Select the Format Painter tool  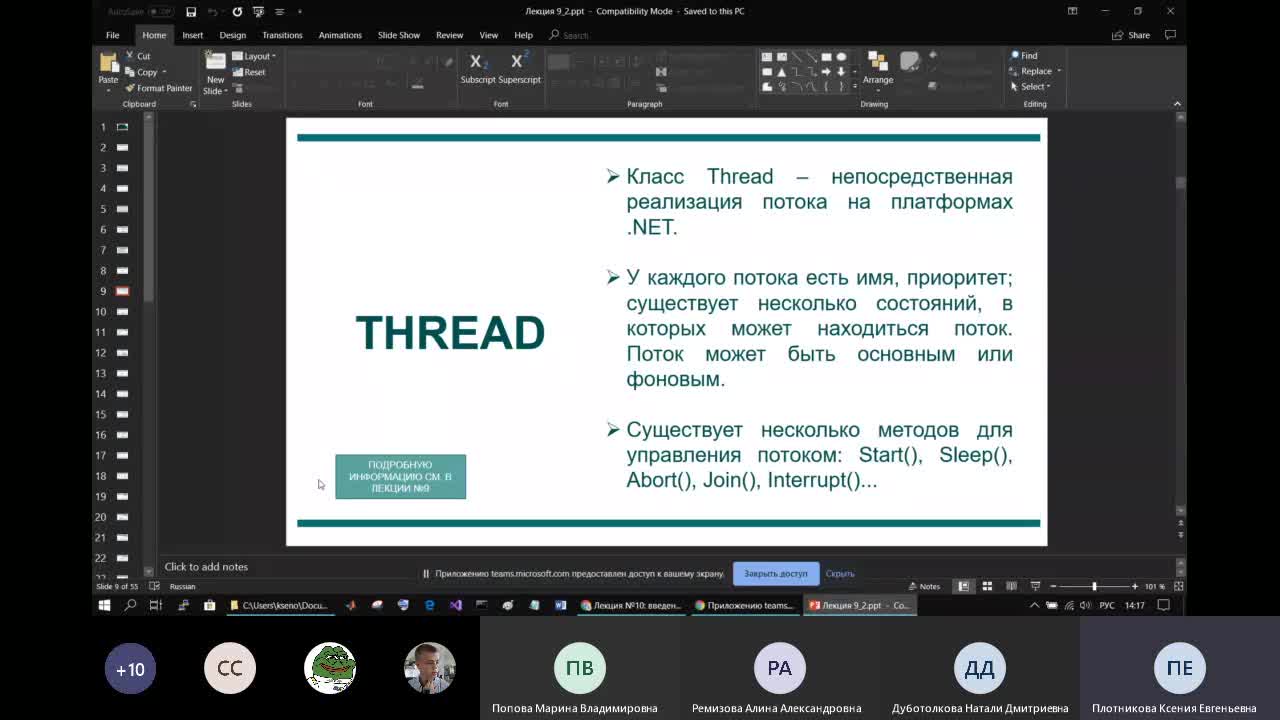coord(159,88)
